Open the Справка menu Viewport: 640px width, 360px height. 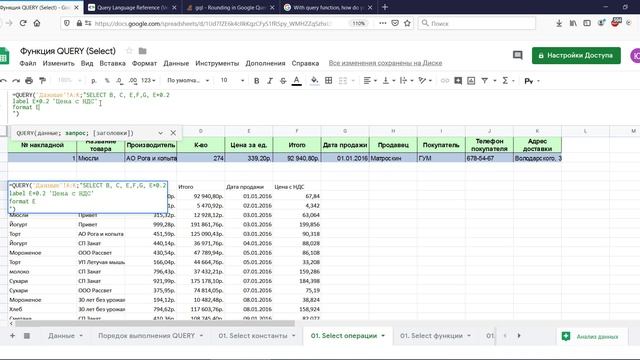[305, 63]
